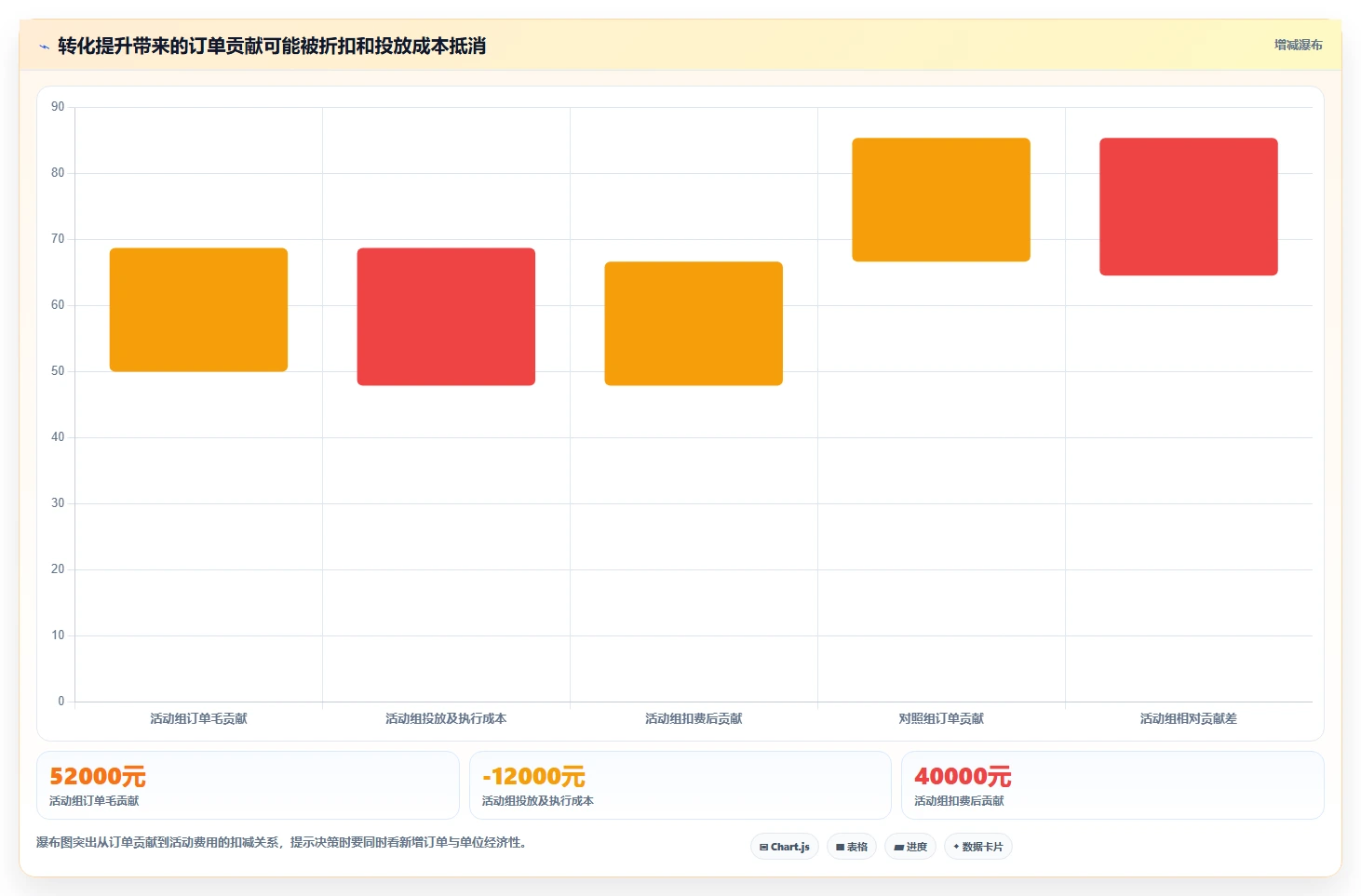Click the x-axis label 对照组订单贡献

[x=941, y=718]
